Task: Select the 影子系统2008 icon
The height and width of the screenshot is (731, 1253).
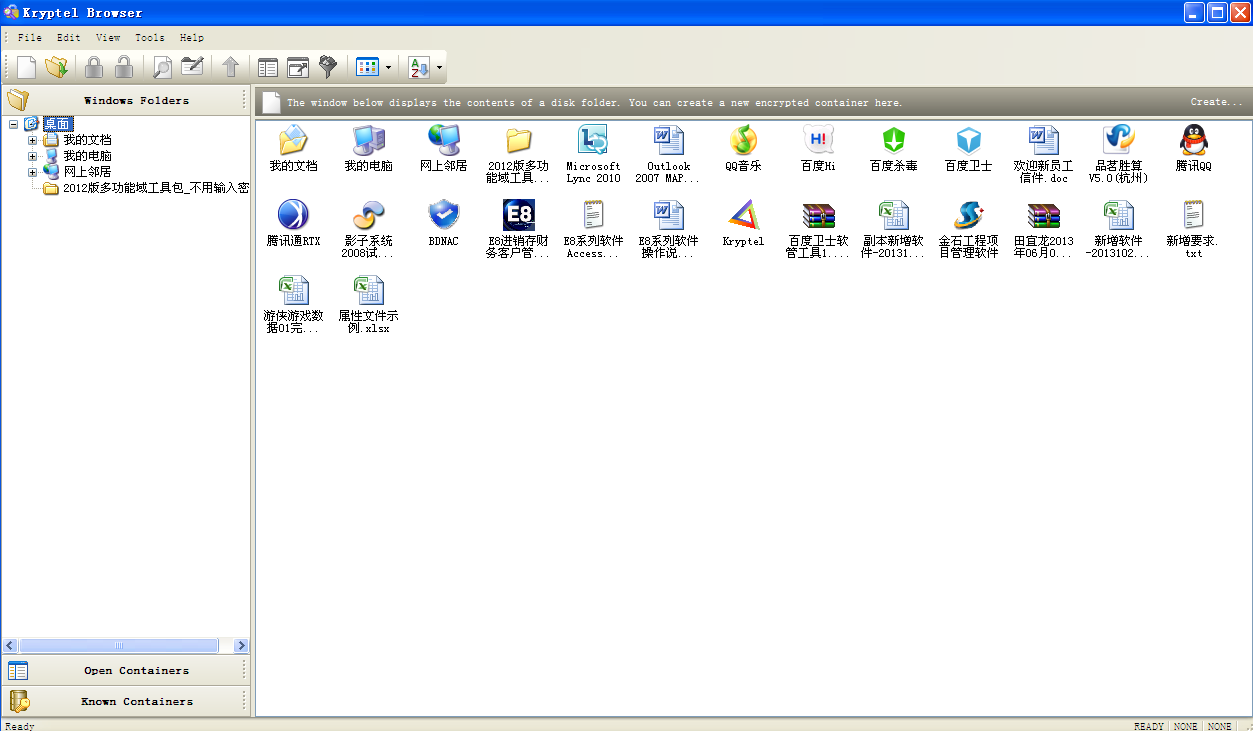Action: click(x=368, y=229)
